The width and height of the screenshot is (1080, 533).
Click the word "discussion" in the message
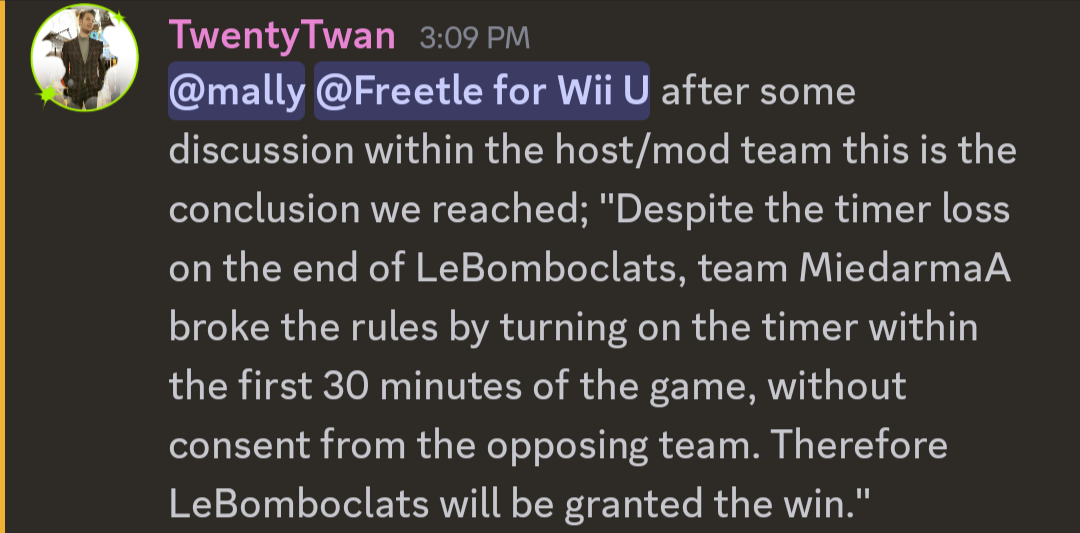pyautogui.click(x=261, y=151)
